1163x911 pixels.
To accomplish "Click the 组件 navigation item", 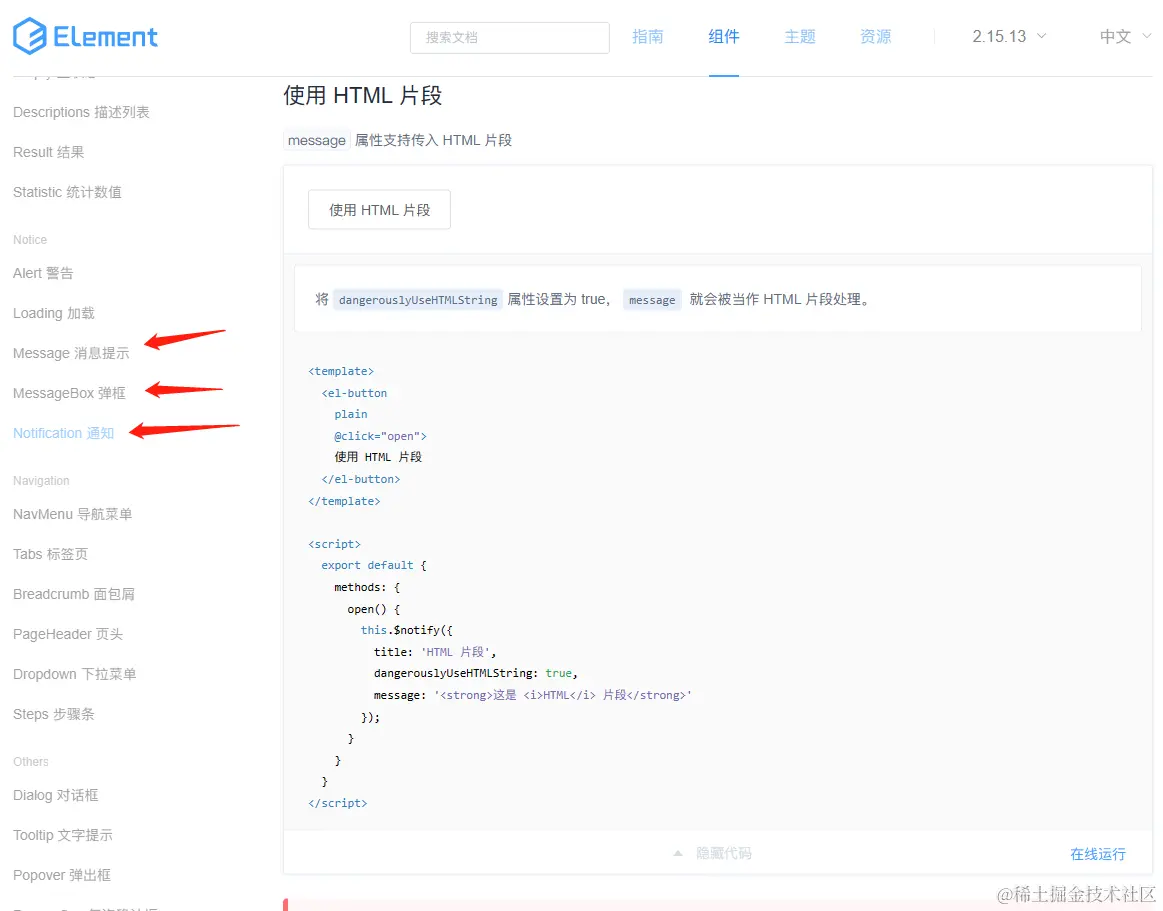I will tap(723, 36).
